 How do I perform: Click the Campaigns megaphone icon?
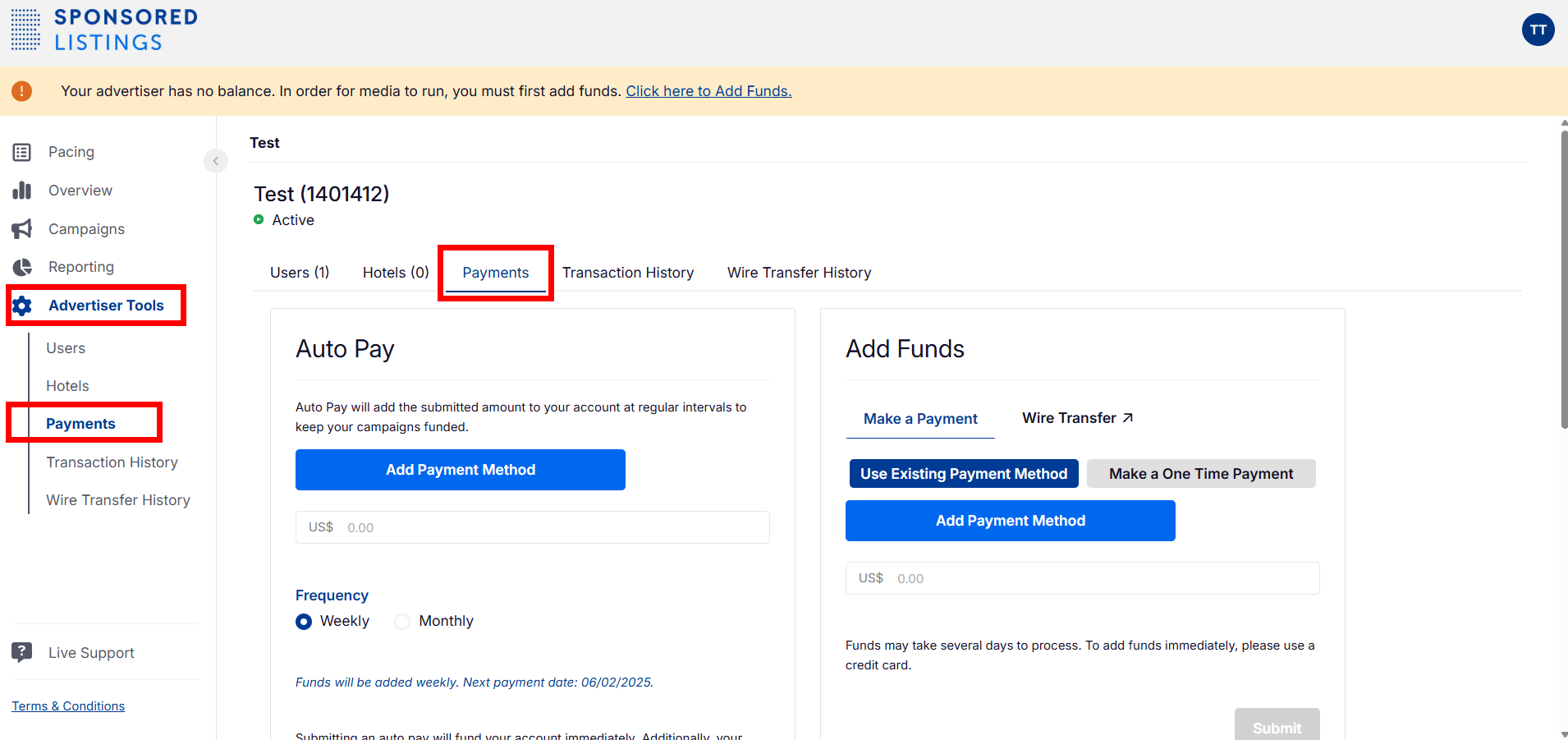pos(22,229)
